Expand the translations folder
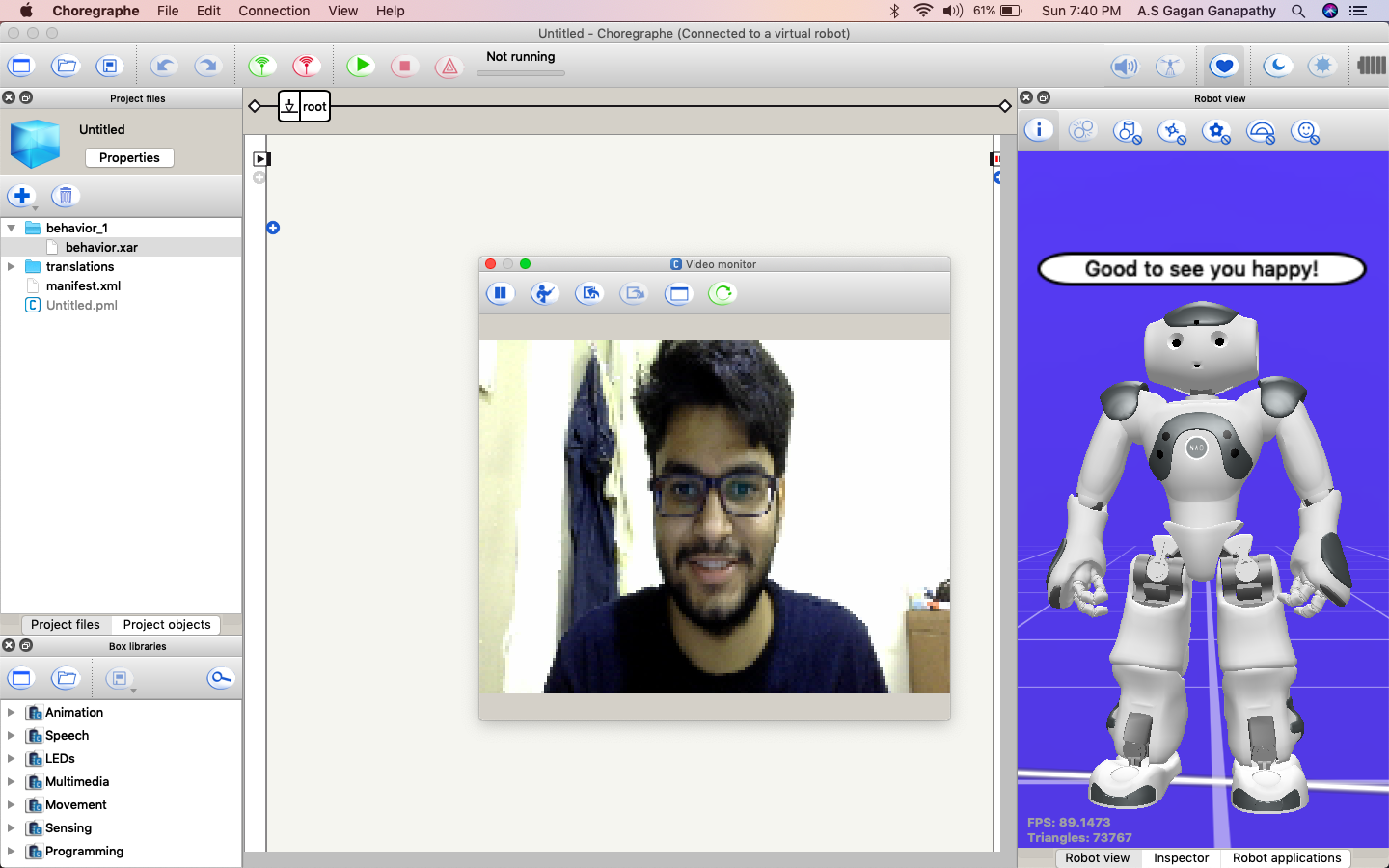Screen dimensions: 1389x868 11,267
